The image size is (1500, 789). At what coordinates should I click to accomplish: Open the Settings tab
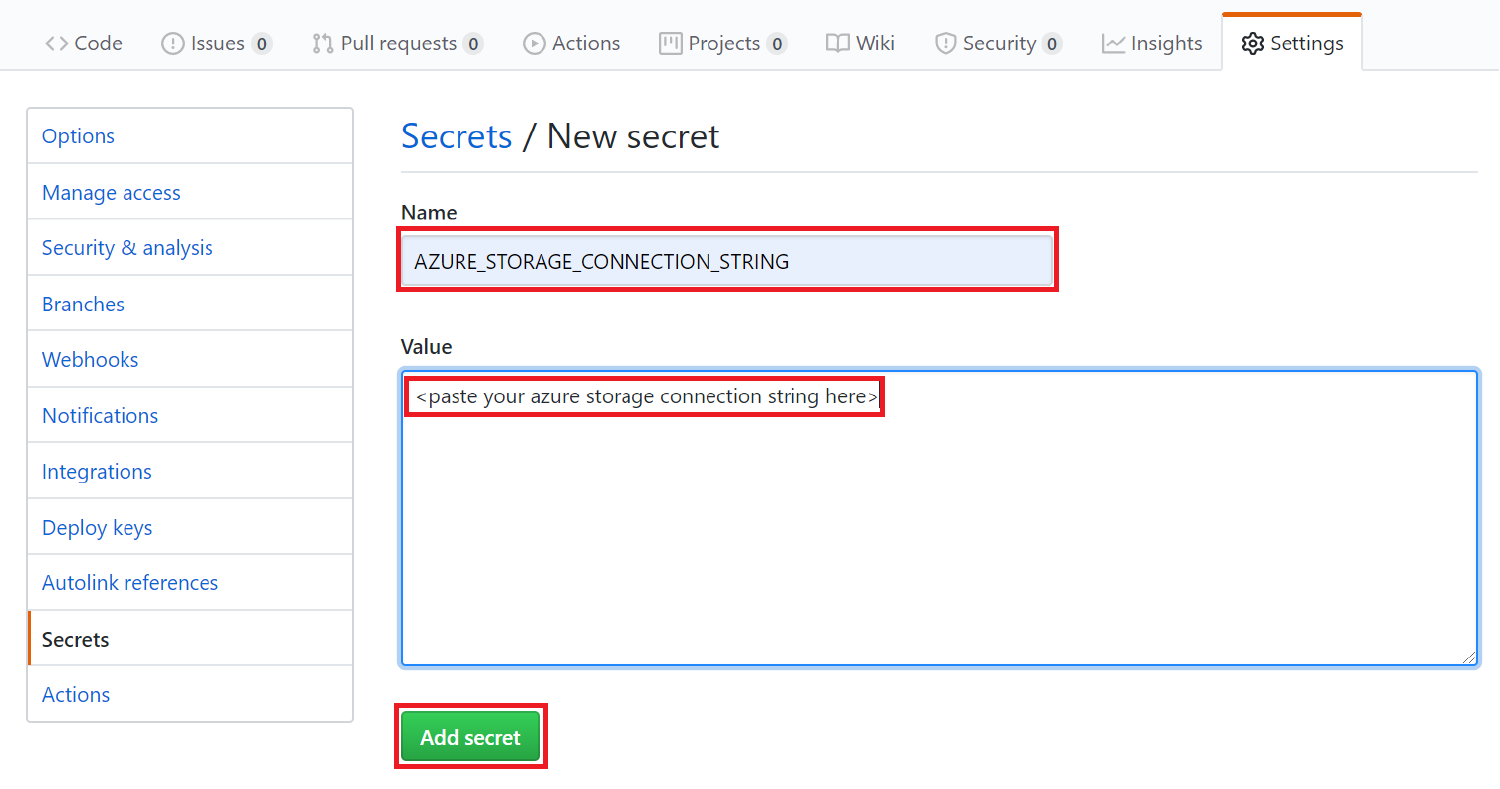[1292, 44]
